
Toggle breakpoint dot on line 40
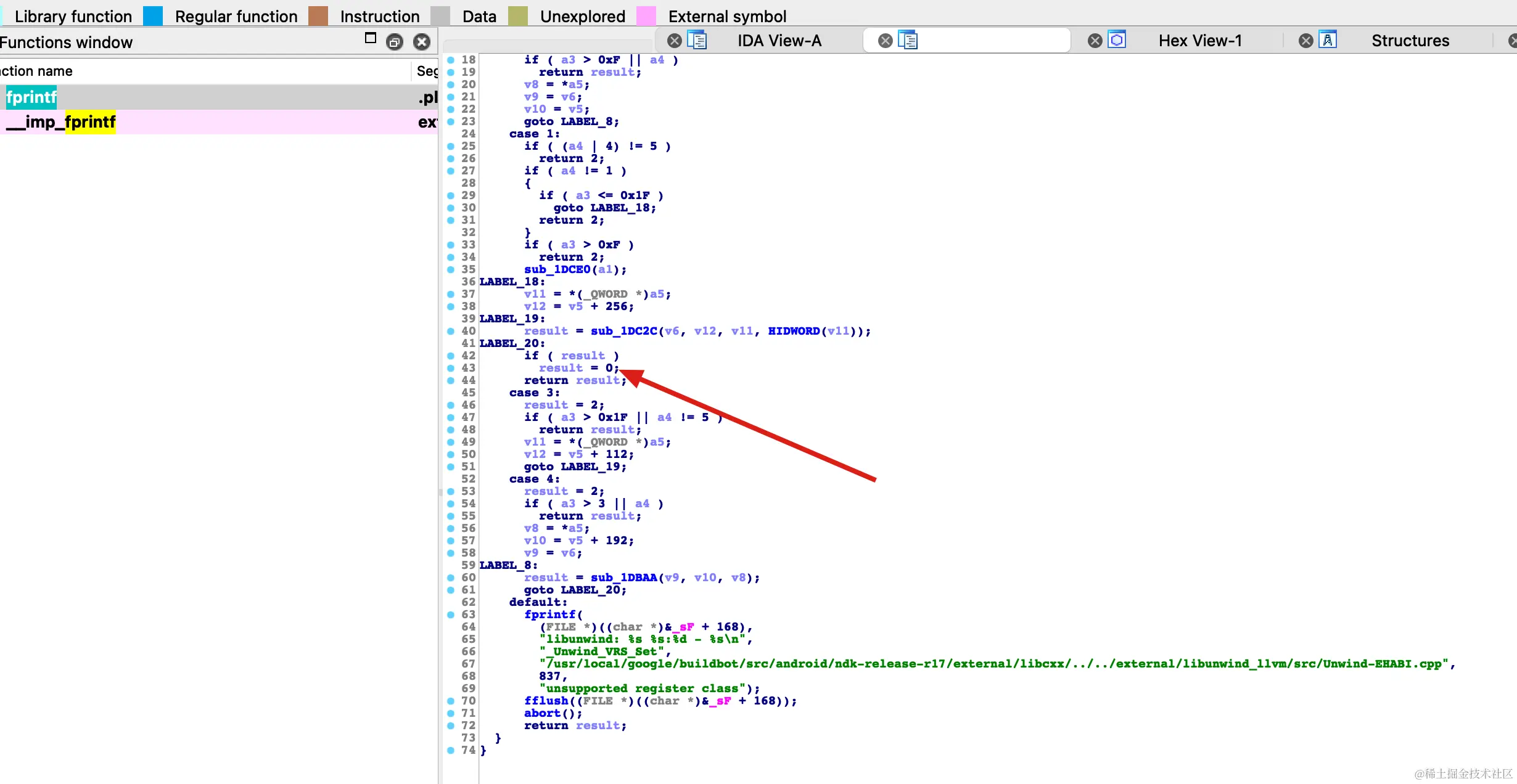point(451,331)
